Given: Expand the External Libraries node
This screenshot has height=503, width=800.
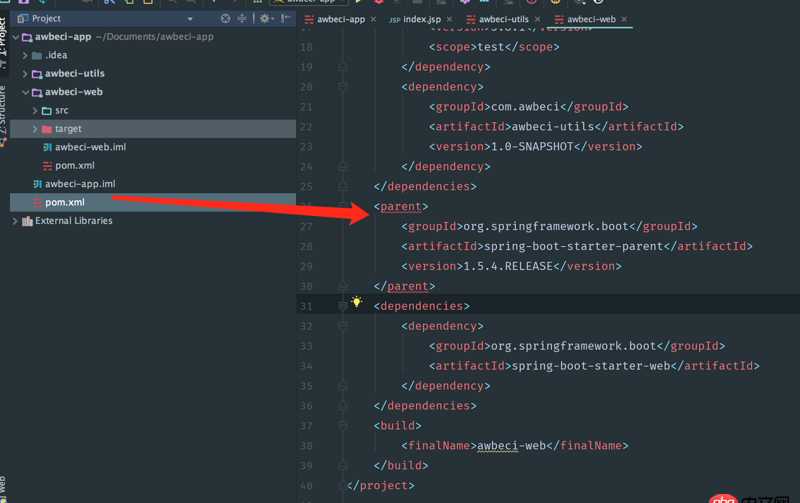Looking at the screenshot, I should 14,221.
